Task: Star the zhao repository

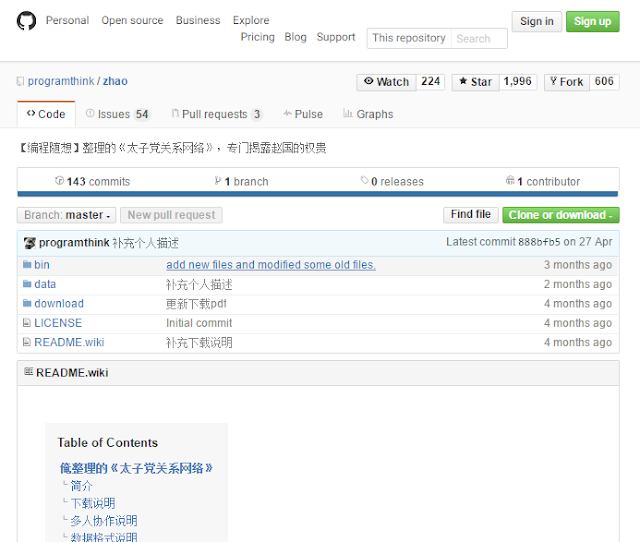Action: [475, 82]
